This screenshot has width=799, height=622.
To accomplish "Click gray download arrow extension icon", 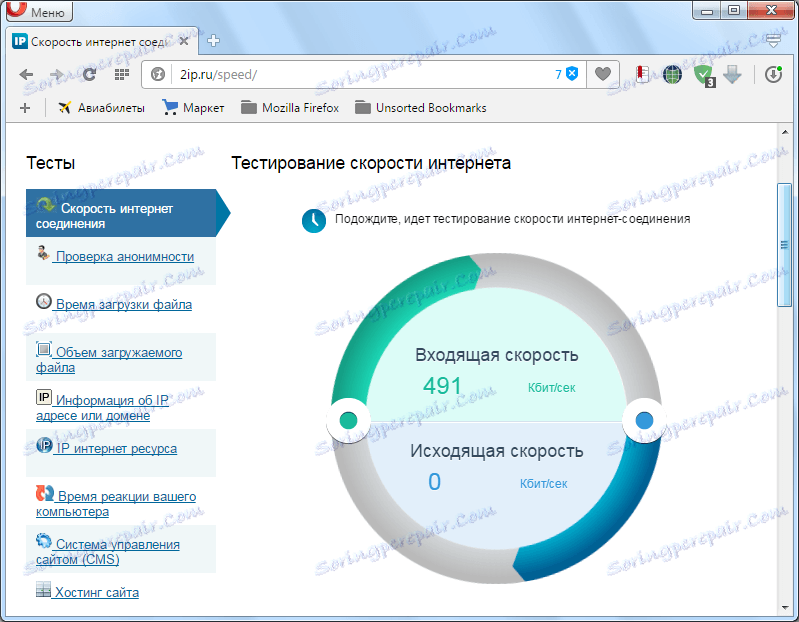I will click(732, 74).
